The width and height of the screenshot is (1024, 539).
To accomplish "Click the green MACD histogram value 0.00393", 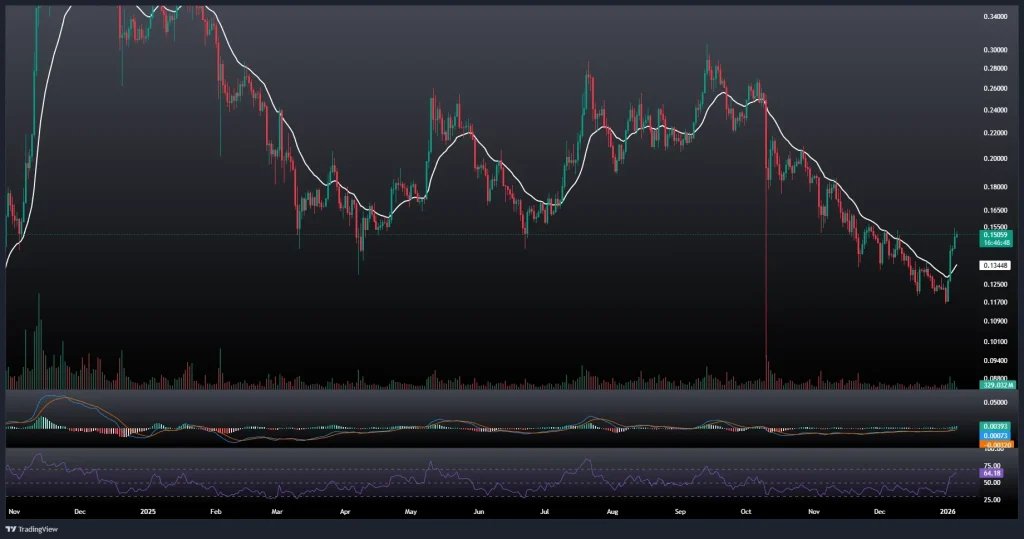I will point(970,427).
